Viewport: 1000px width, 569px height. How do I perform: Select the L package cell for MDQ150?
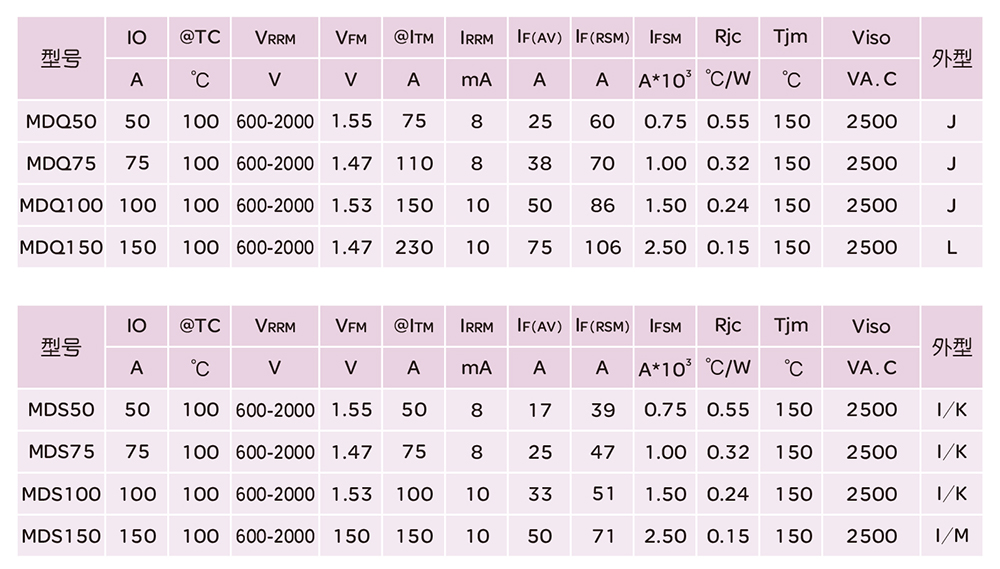pos(951,248)
